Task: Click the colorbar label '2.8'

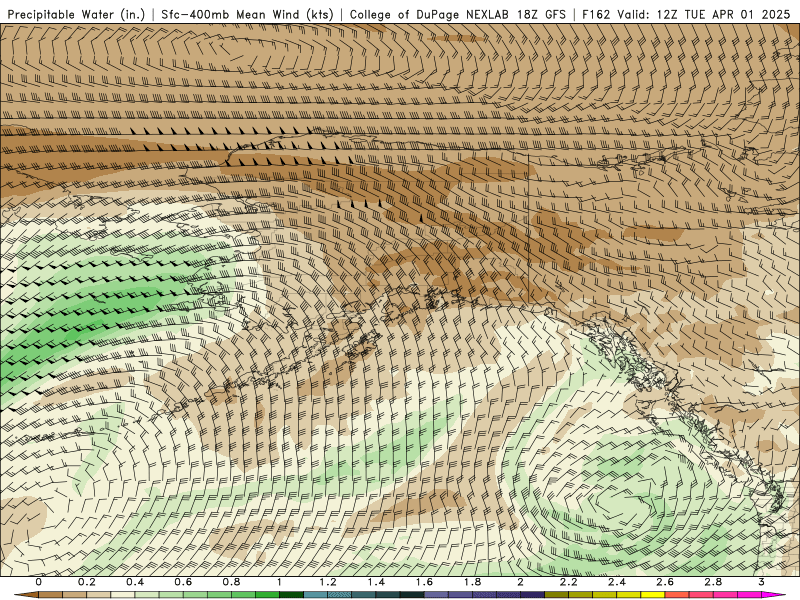Action: coord(713,582)
